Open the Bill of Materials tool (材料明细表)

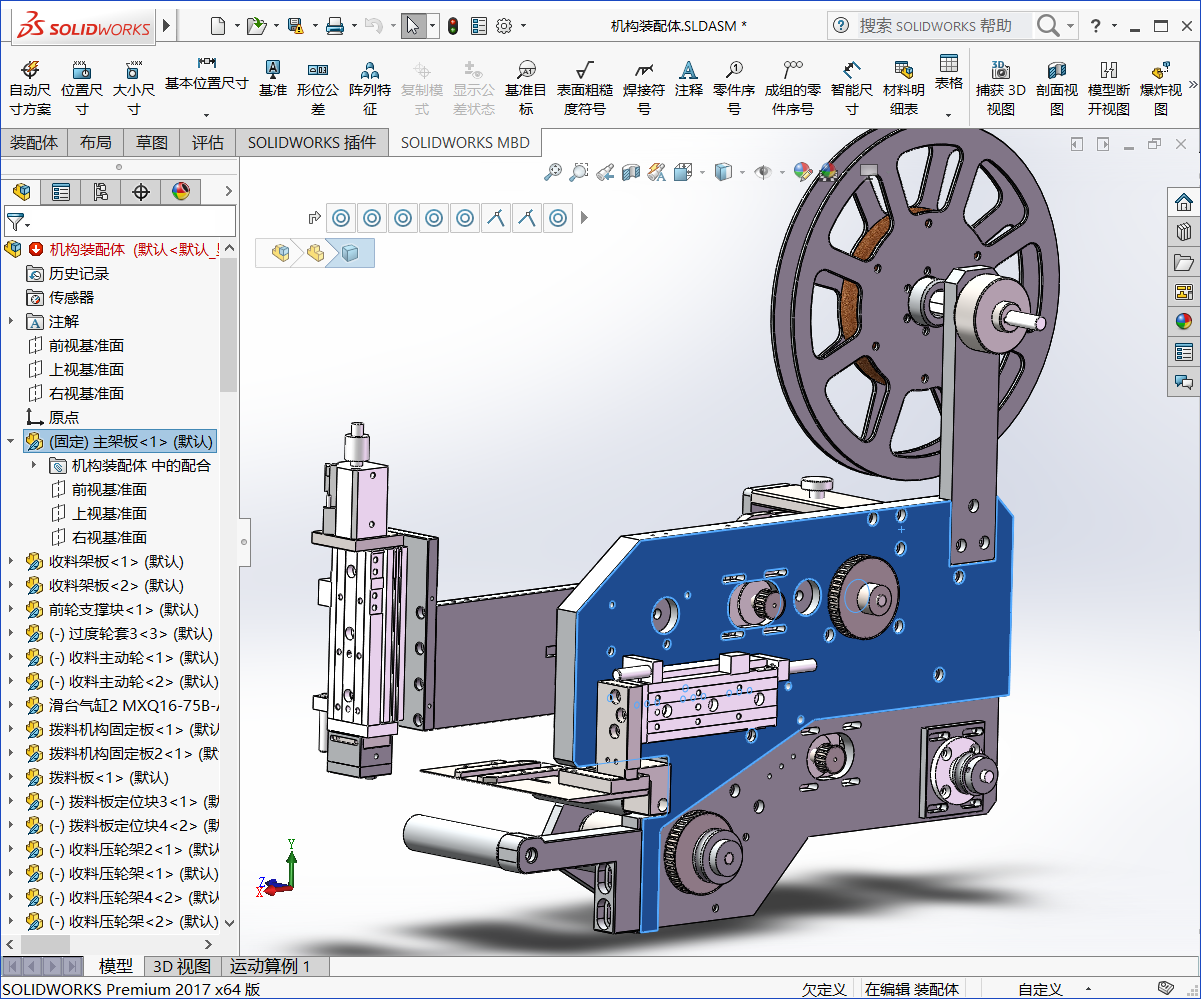[x=904, y=87]
